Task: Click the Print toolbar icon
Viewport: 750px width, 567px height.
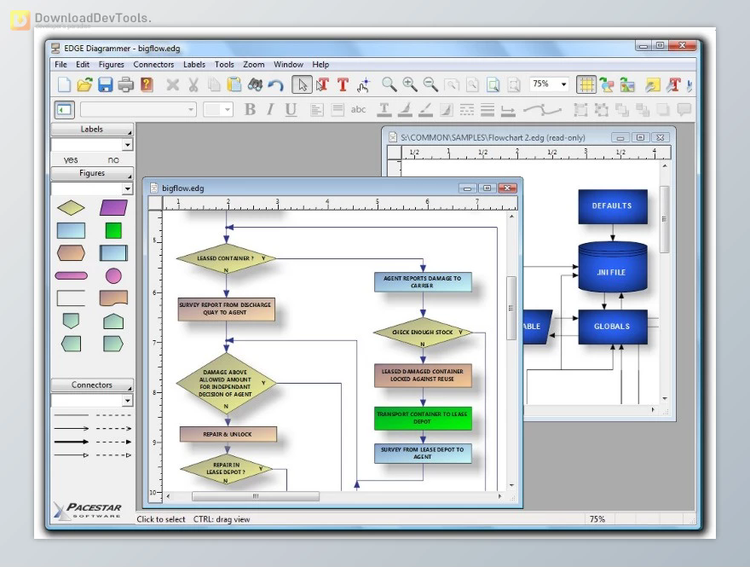Action: 126,85
